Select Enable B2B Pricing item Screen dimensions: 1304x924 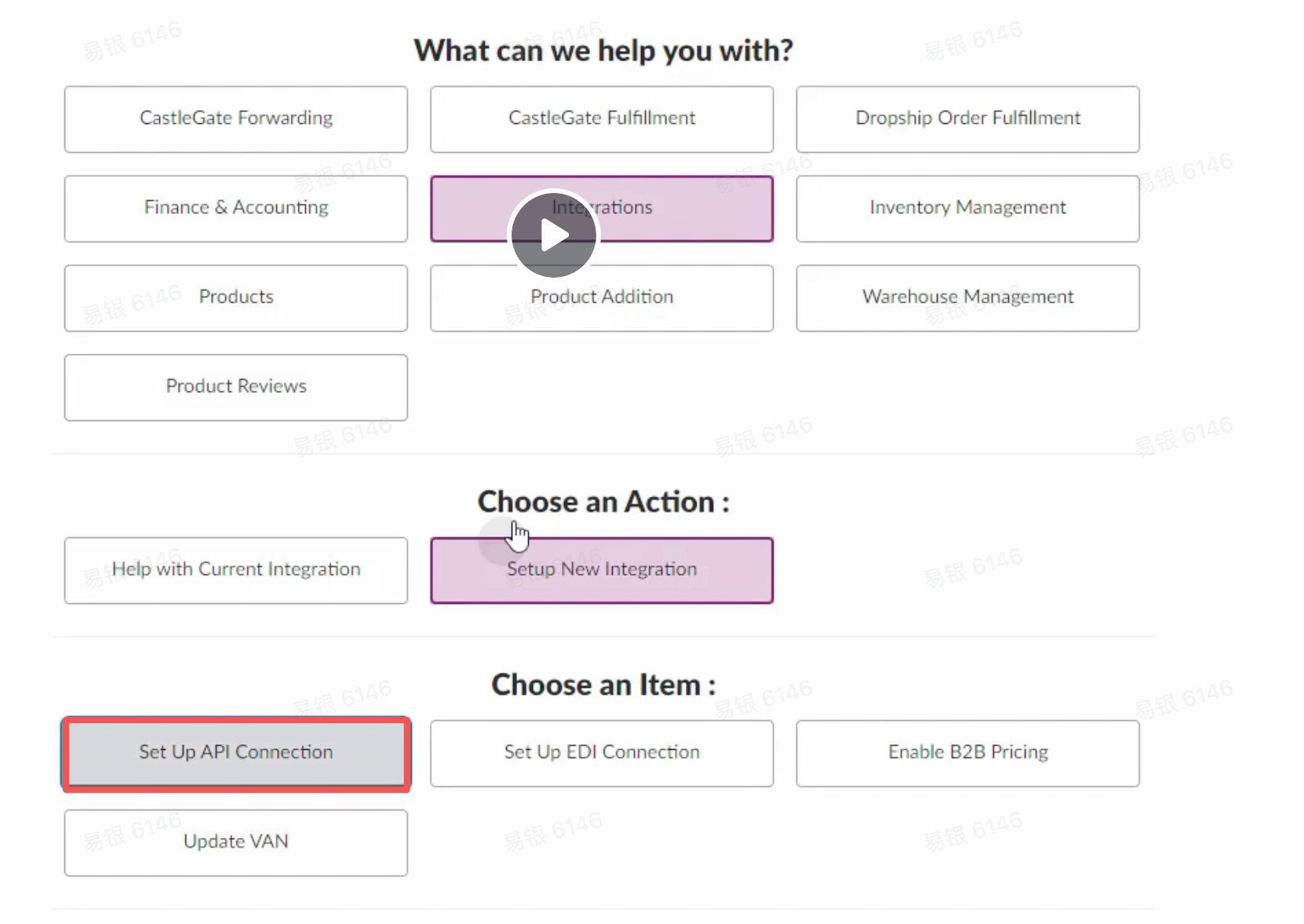click(x=967, y=753)
